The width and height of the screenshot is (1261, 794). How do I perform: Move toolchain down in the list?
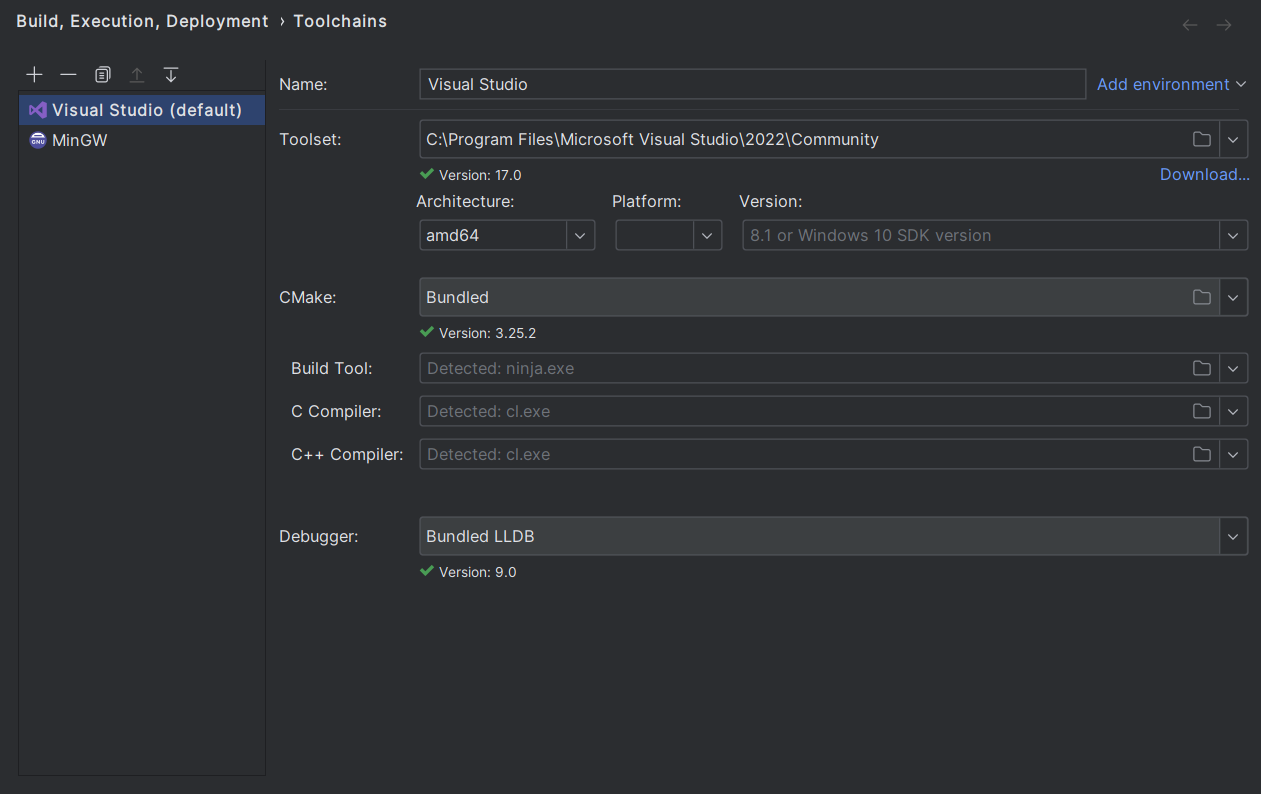(x=171, y=75)
